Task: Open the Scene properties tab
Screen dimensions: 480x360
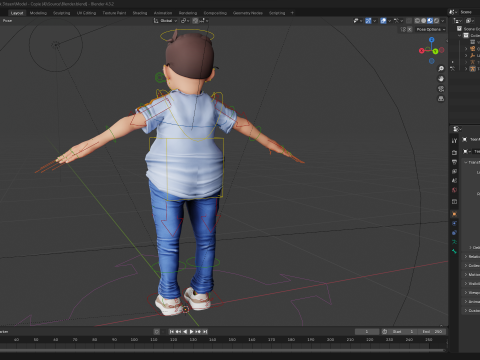Action: pos(454,181)
